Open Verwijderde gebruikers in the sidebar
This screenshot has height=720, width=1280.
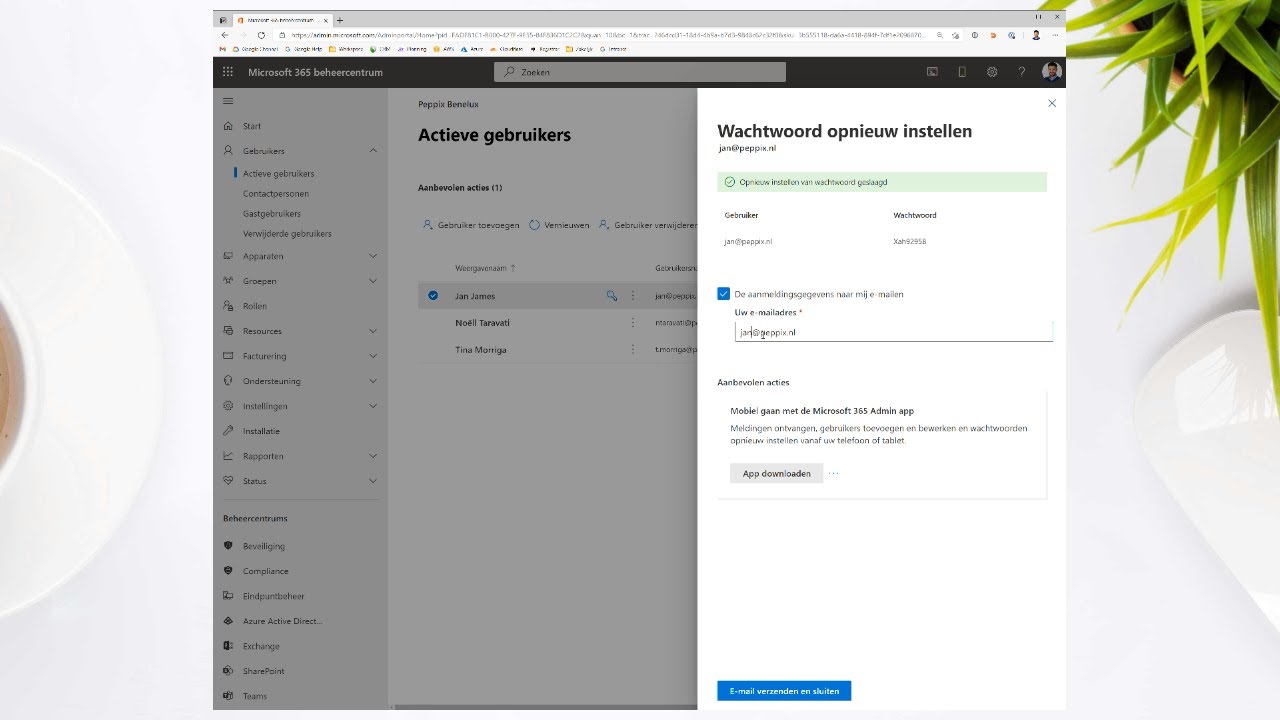[287, 234]
